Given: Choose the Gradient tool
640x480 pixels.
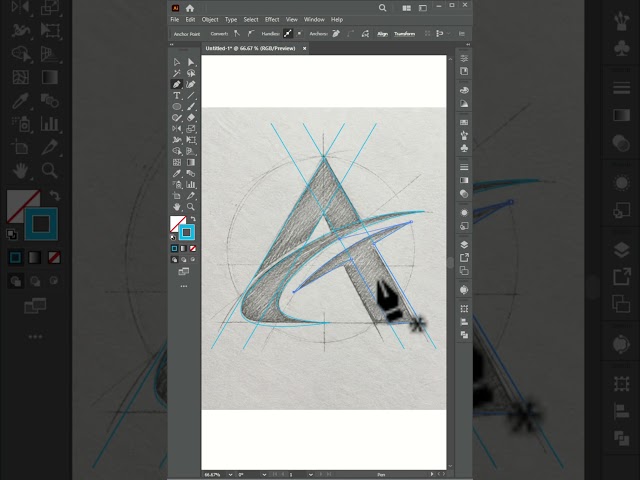Looking at the screenshot, I should point(191,162).
